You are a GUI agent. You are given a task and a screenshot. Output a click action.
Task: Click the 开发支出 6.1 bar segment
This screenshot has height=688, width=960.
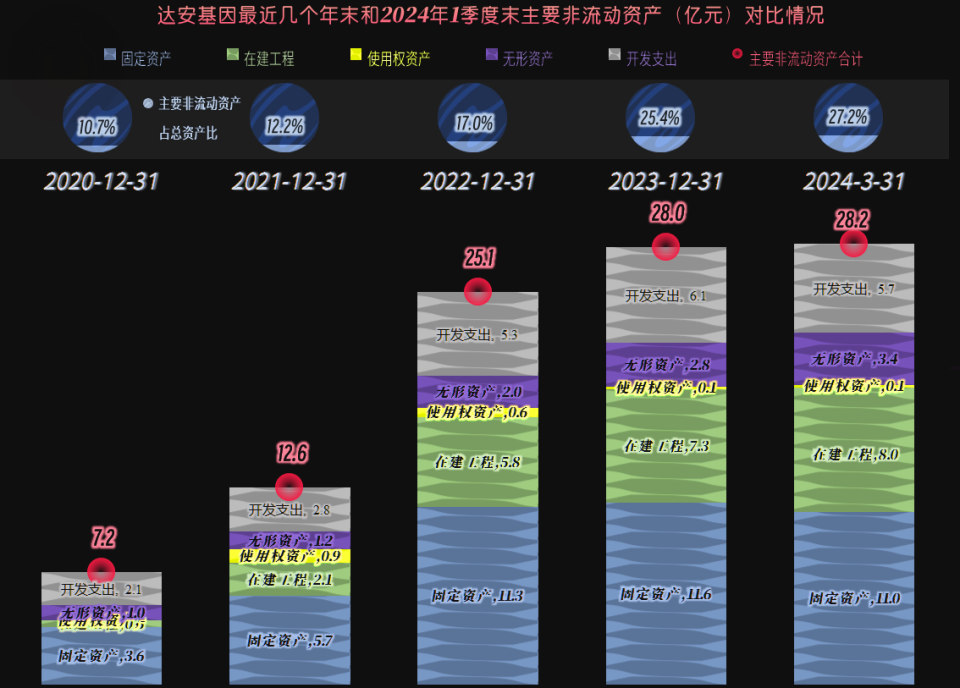(x=666, y=295)
